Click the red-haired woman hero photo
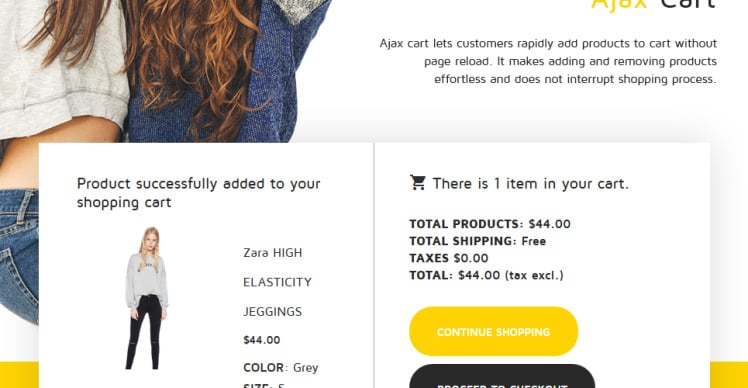748x388 pixels. [x=165, y=71]
